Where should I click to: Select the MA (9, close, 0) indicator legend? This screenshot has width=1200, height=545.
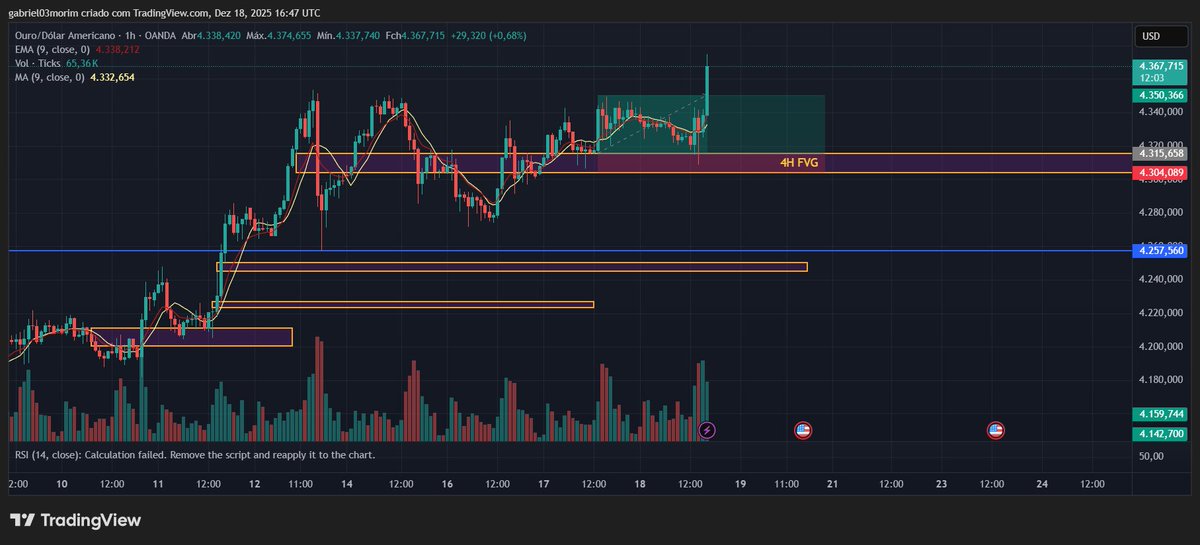(50, 76)
